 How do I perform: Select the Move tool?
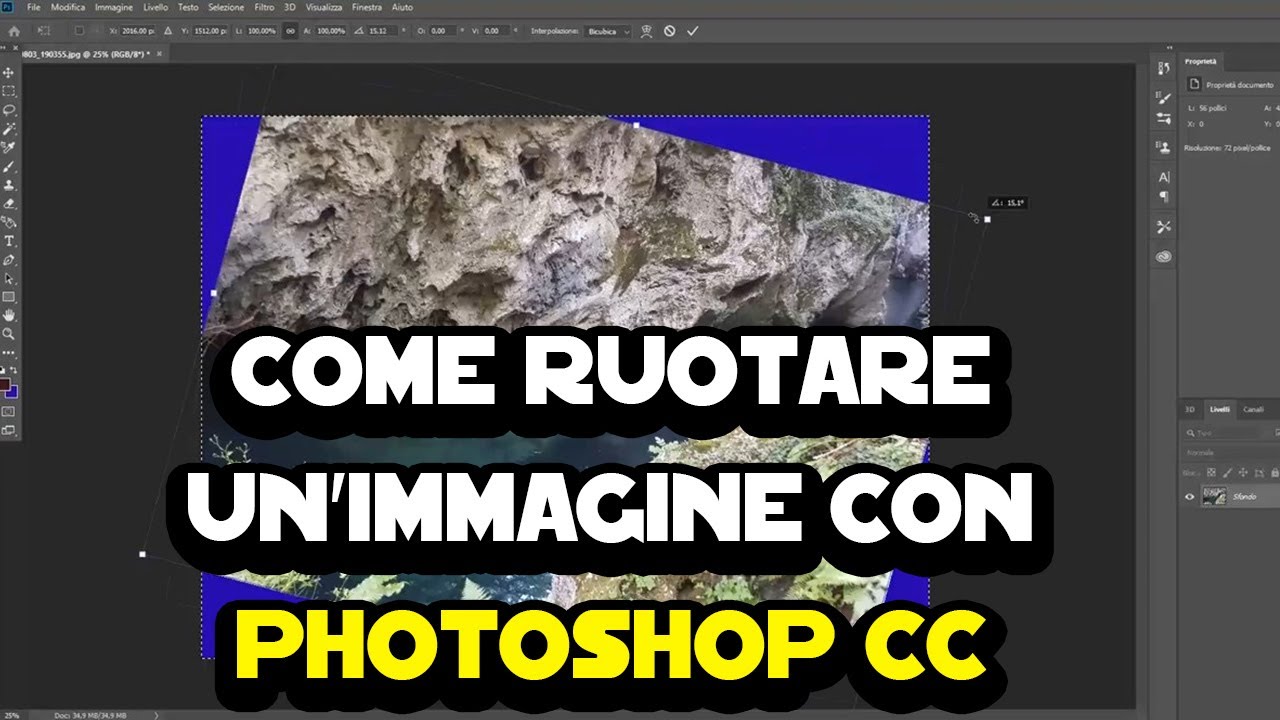pos(8,71)
